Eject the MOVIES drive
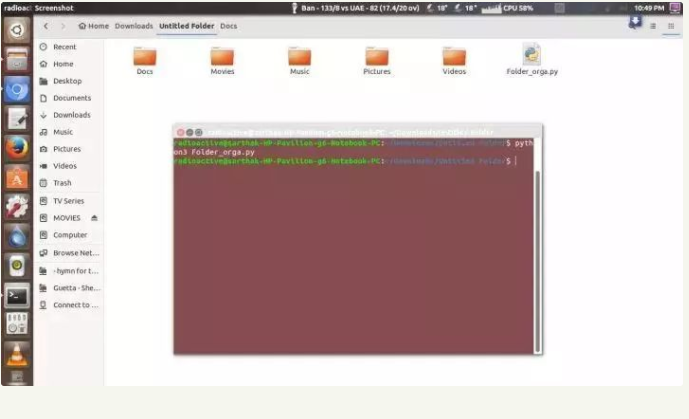689x419 pixels. pyautogui.click(x=94, y=218)
